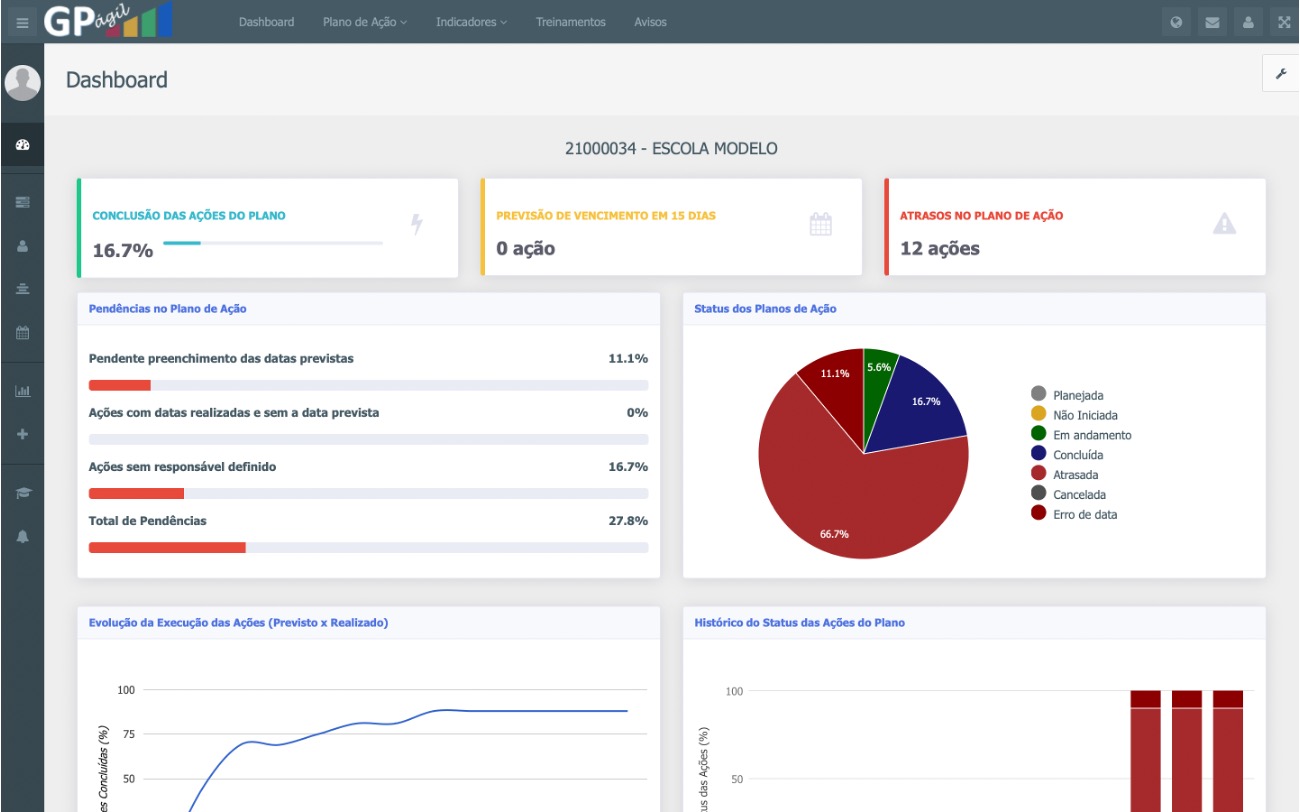Open the person sidebar icon
1300x812 pixels.
(x=22, y=246)
